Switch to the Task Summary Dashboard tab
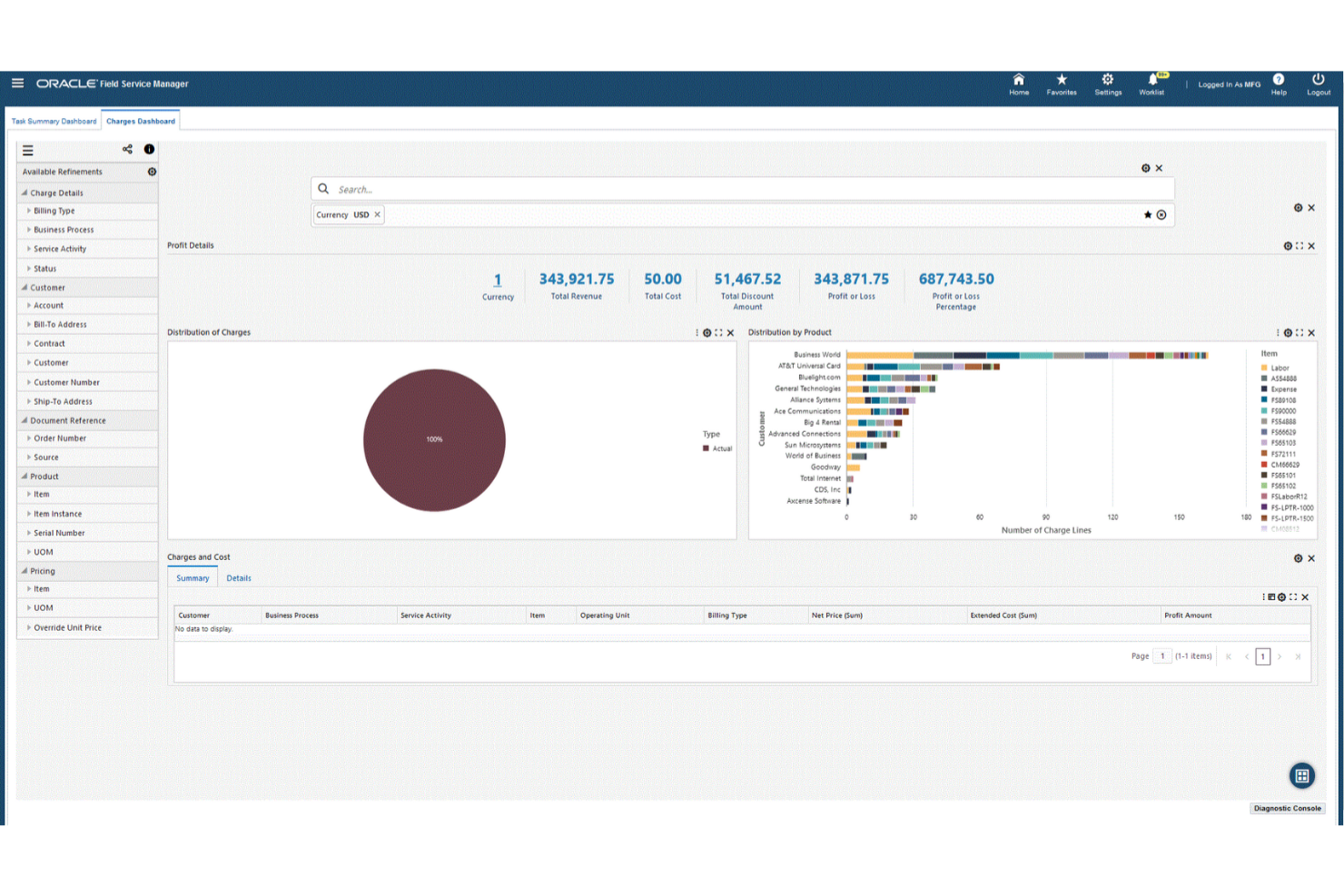1344x896 pixels. (x=53, y=121)
